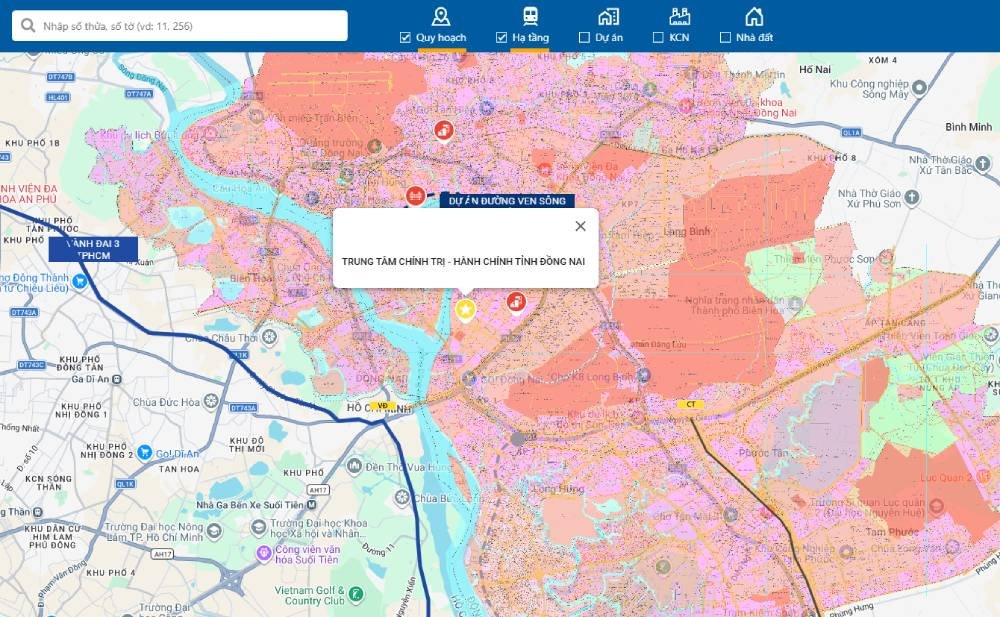Click the KCN factory icon
Viewport: 1000px width, 617px height.
[681, 15]
